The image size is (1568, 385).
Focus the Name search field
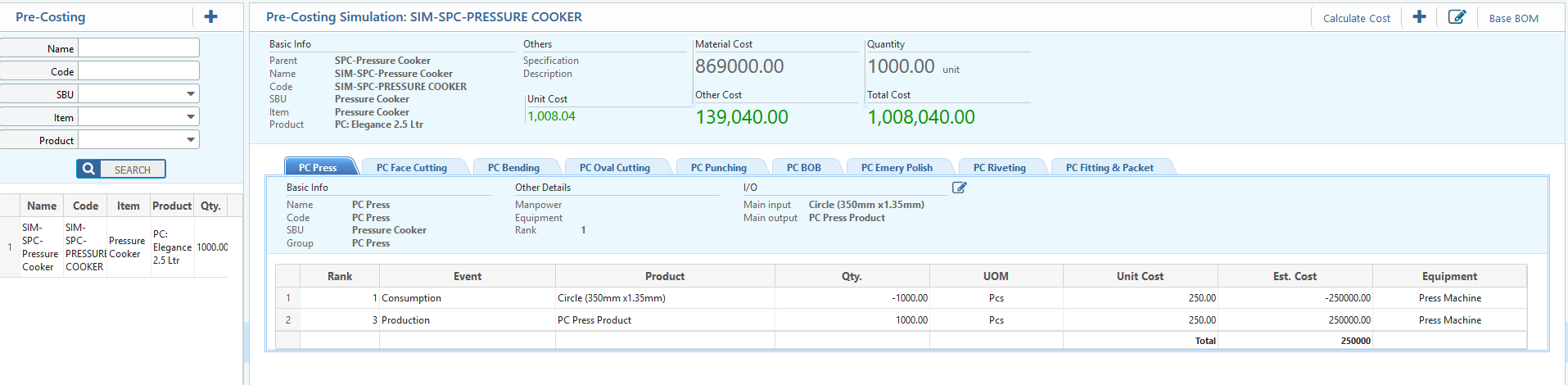tap(138, 48)
